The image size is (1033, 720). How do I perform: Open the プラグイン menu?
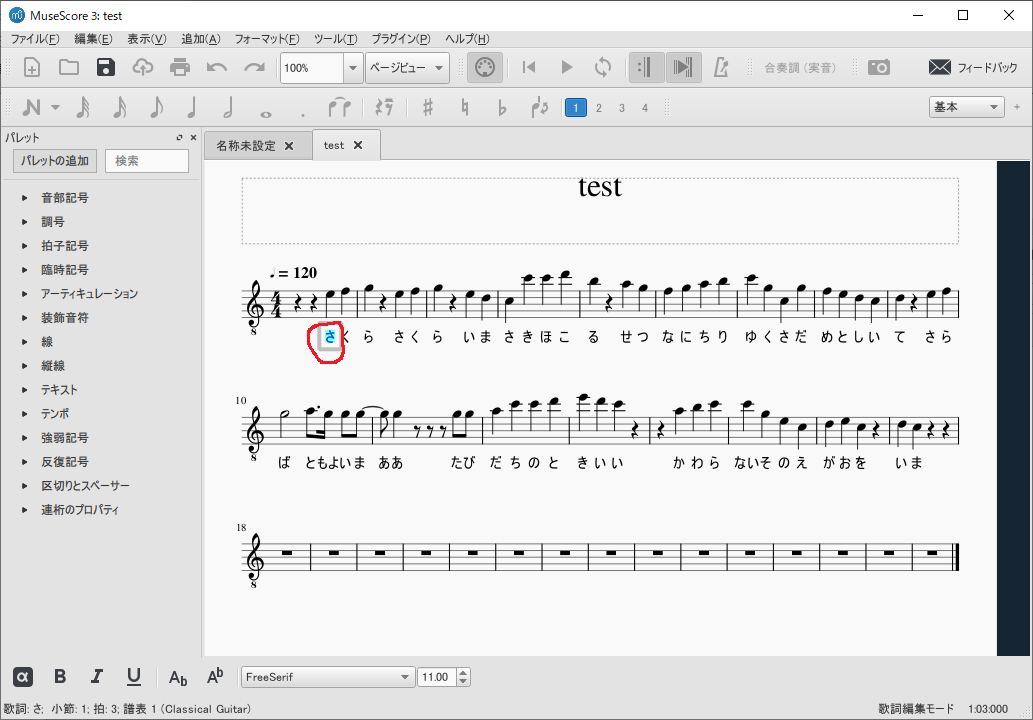[x=401, y=39]
